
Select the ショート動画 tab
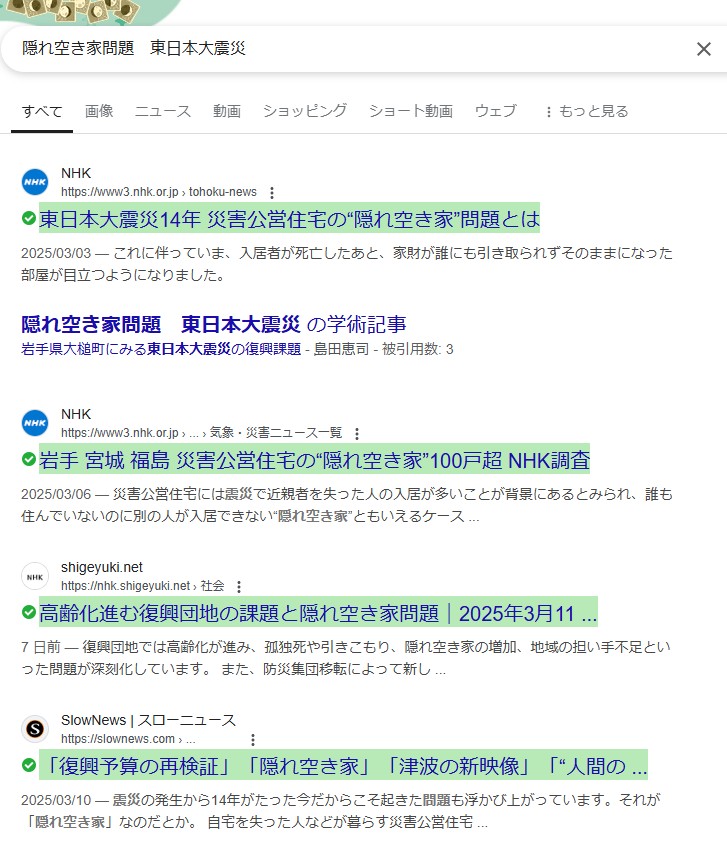(411, 111)
